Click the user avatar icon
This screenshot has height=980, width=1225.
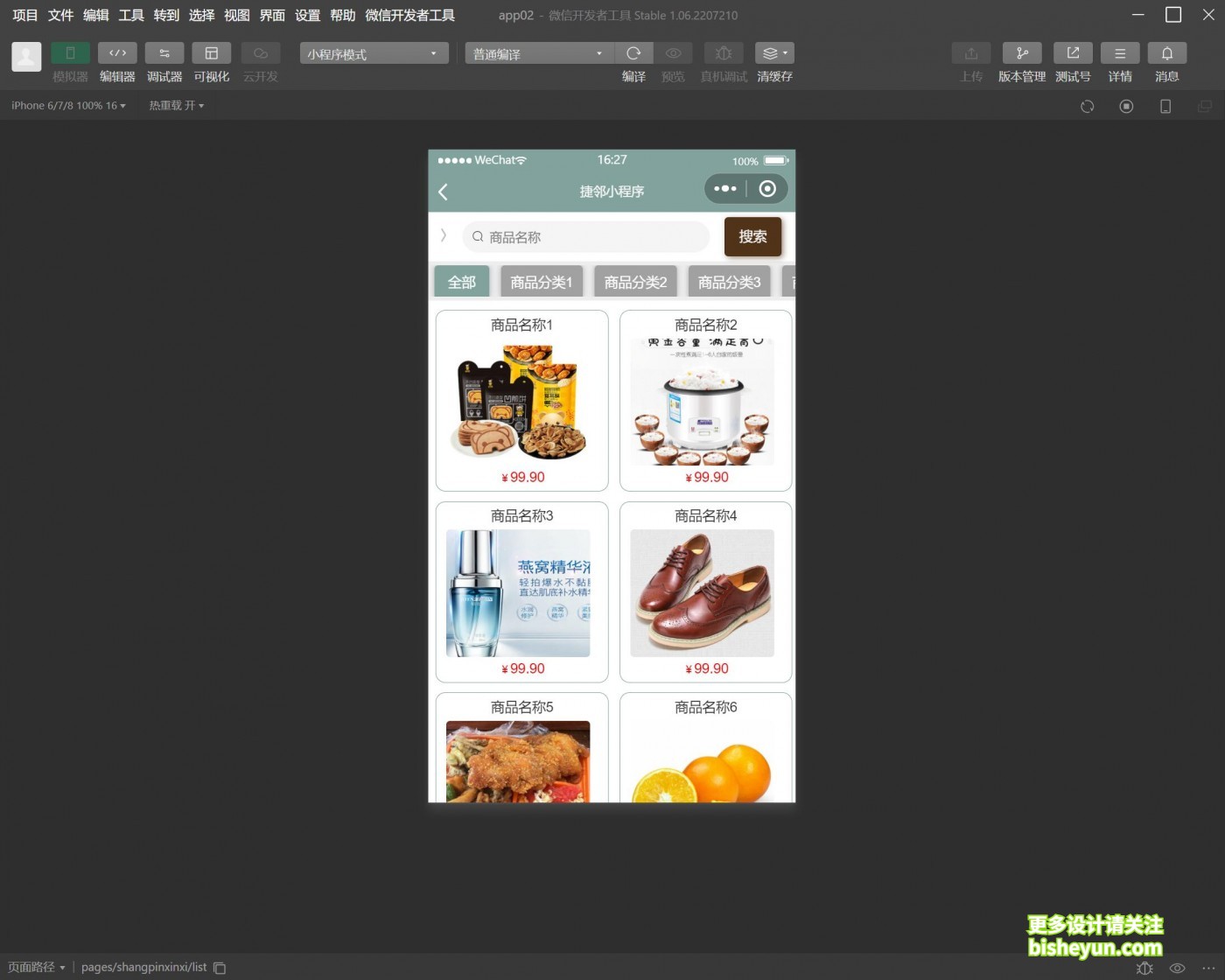coord(26,57)
